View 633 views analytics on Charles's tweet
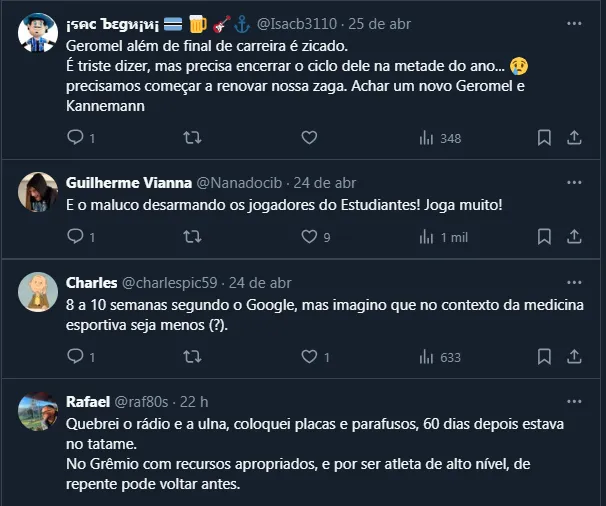This screenshot has height=506, width=606. click(439, 357)
